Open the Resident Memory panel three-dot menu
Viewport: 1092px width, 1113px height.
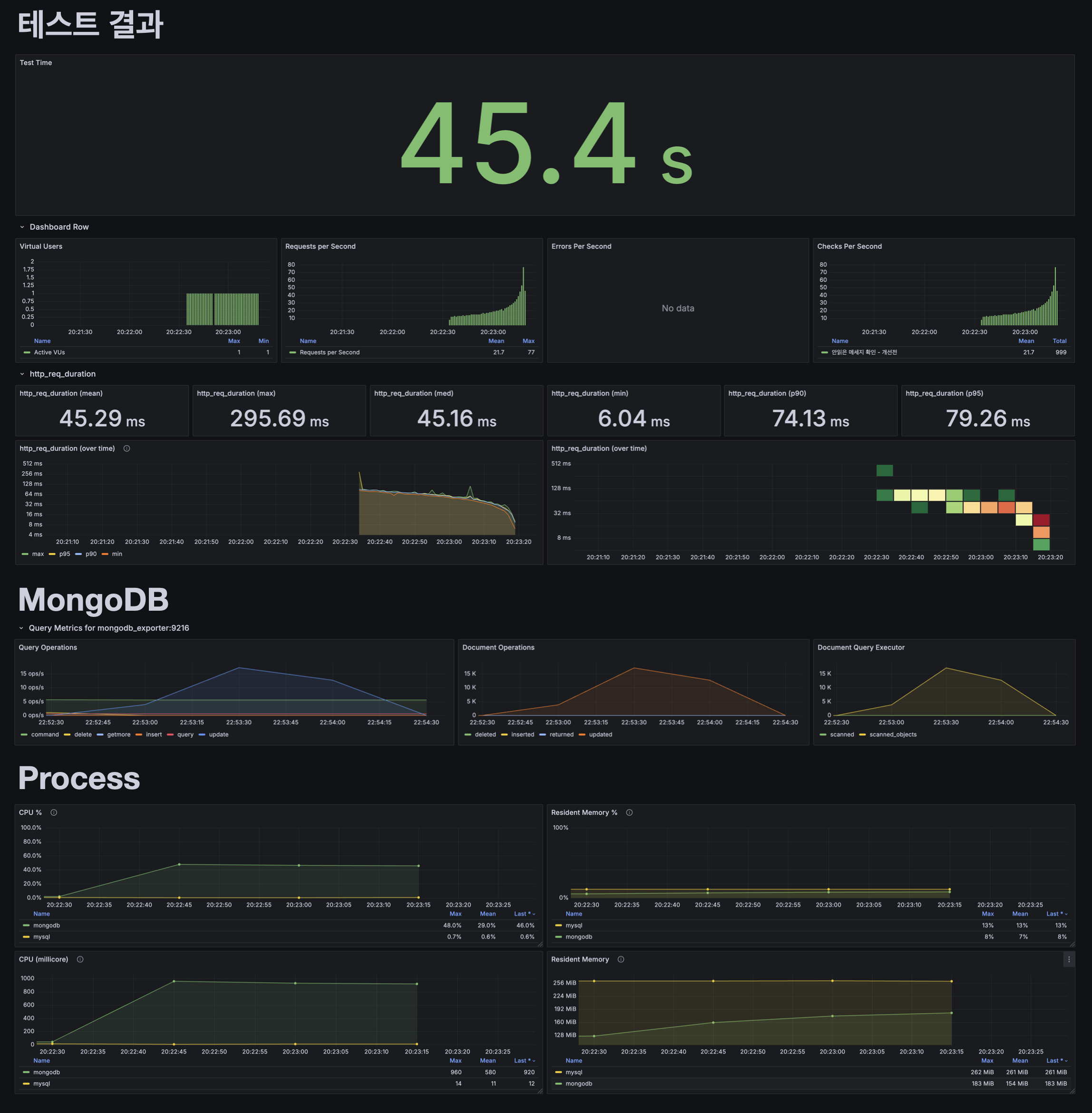pyautogui.click(x=1069, y=959)
